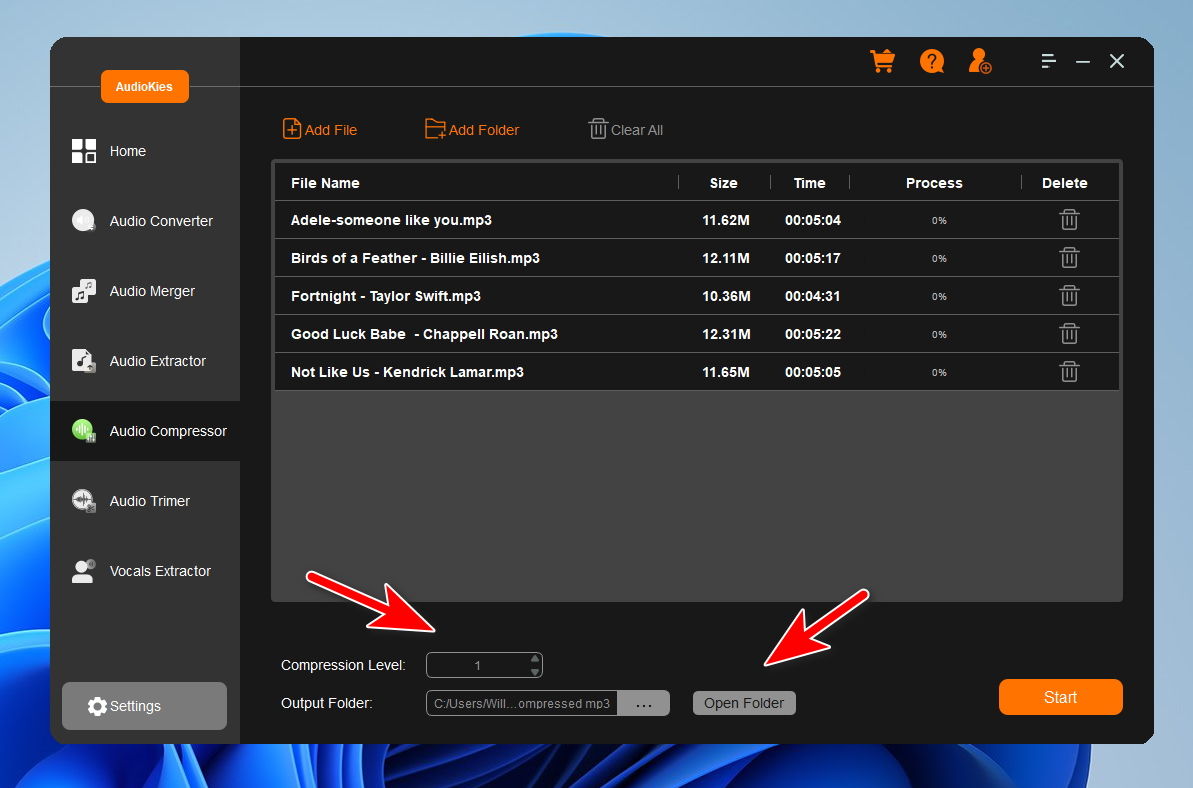Select Not Like Us - Kendrick Lamar.mp3 name
This screenshot has height=788, width=1193.
click(x=407, y=373)
